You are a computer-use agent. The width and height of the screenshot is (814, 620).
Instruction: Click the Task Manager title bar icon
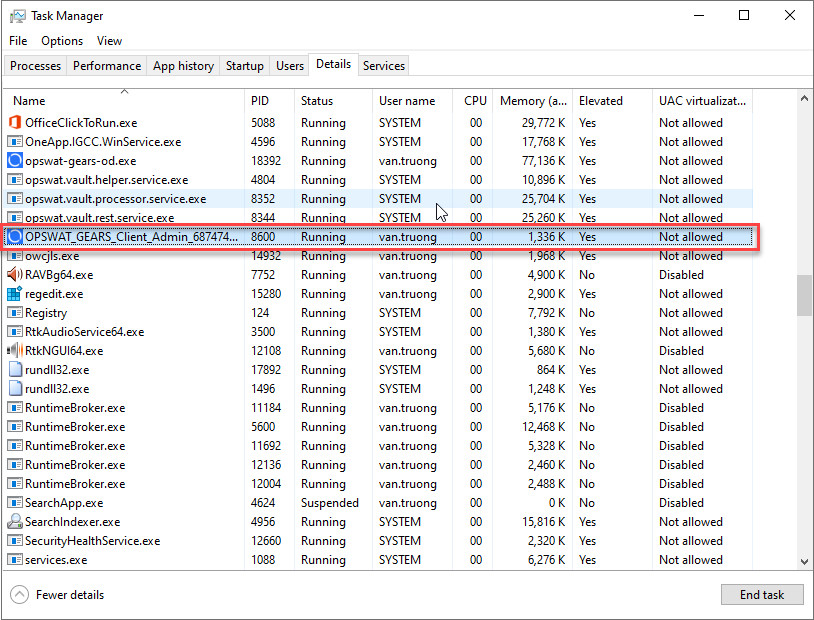pos(17,16)
